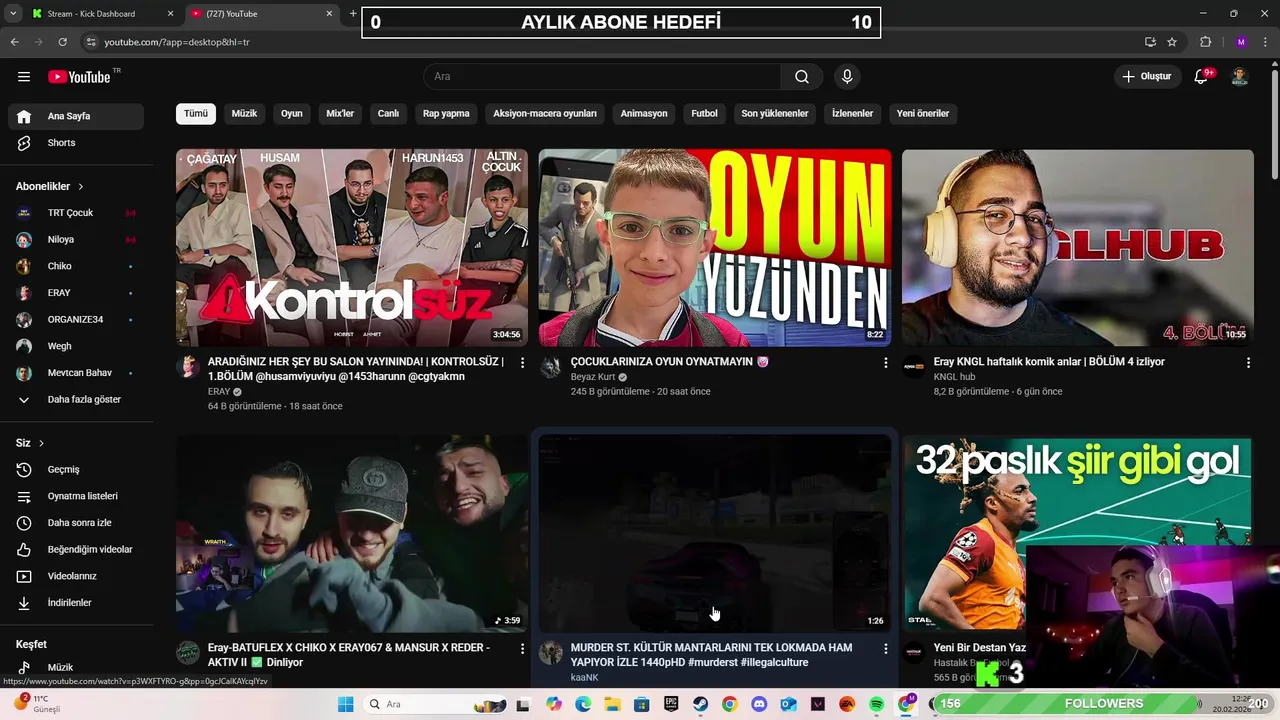1280x720 pixels.
Task: Select the Yeni öneriler filter chip
Action: point(922,114)
